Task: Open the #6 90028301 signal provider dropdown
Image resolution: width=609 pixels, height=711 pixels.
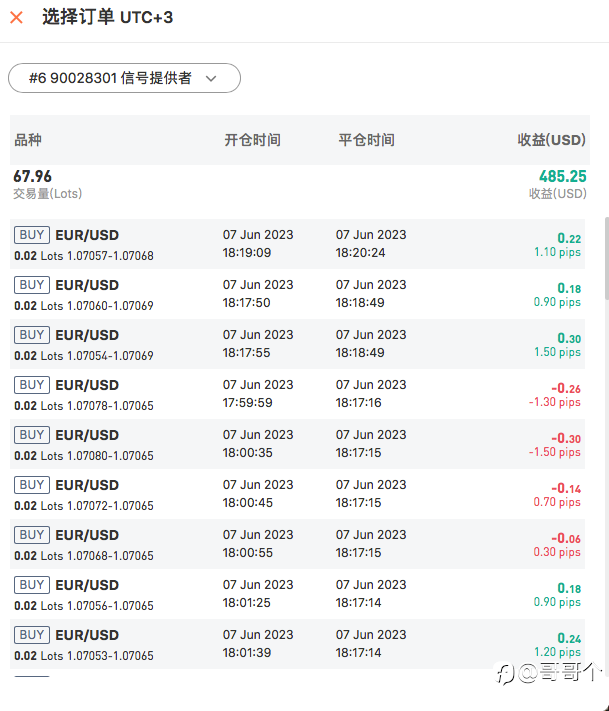Action: pyautogui.click(x=124, y=78)
